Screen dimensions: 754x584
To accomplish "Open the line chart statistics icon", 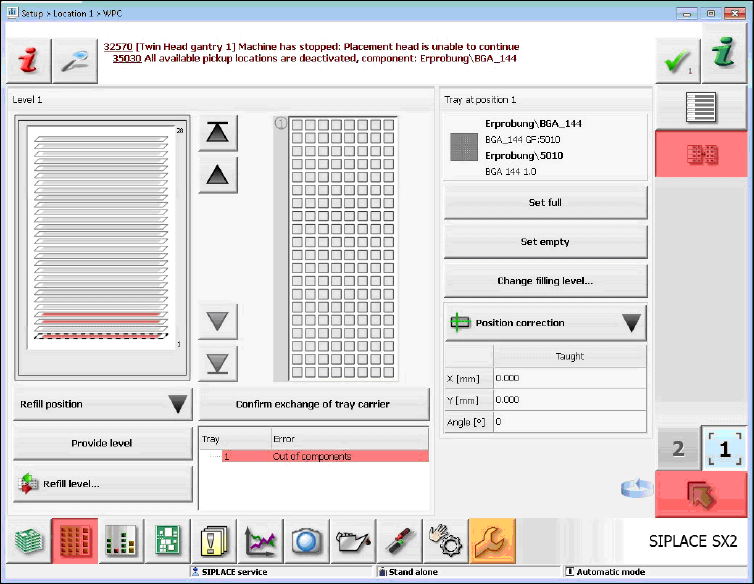I will [261, 541].
